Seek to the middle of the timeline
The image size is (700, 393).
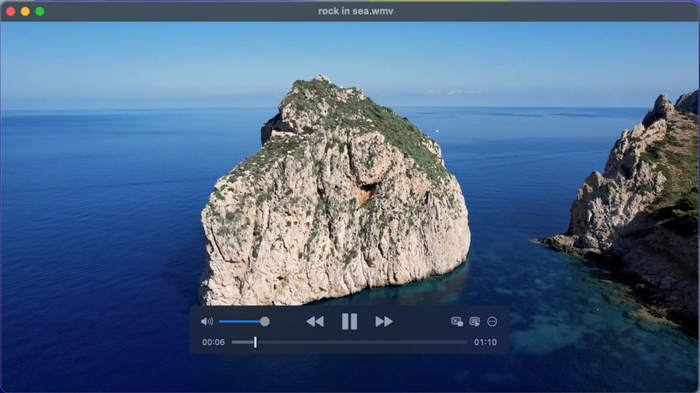(x=350, y=342)
